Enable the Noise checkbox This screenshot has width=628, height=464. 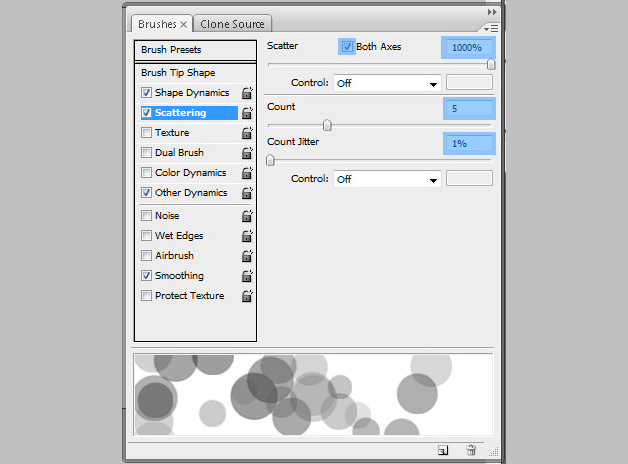coord(147,215)
